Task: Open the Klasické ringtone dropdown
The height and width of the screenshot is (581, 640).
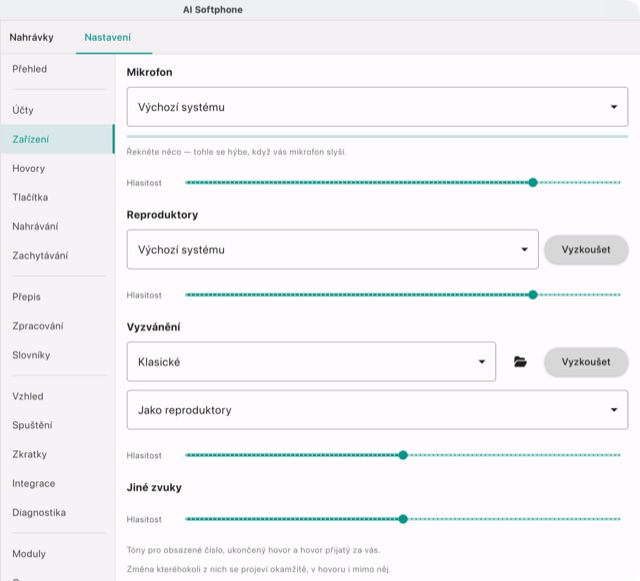Action: 311,362
